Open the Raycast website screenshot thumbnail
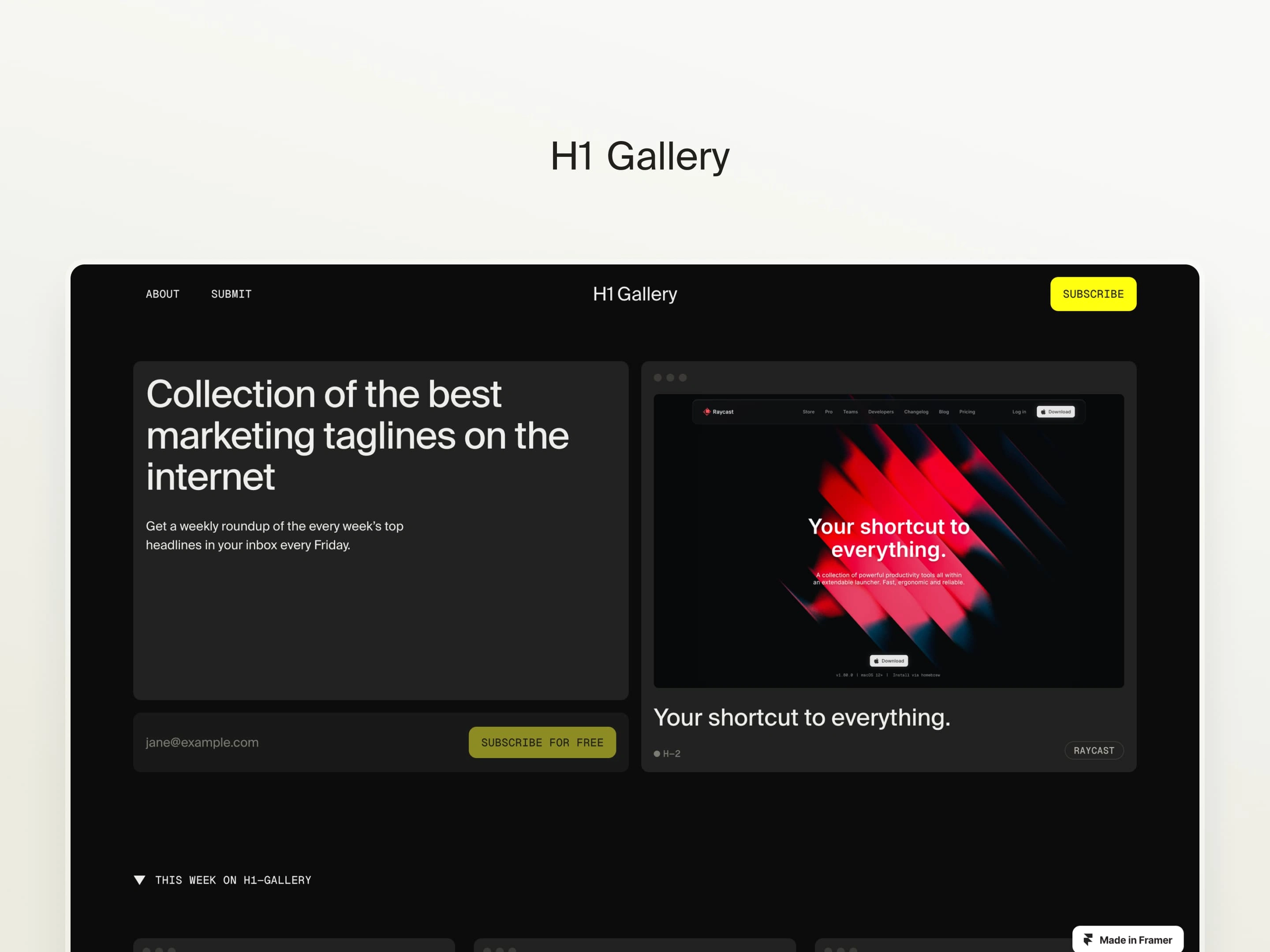Viewport: 1270px width, 952px height. [888, 540]
